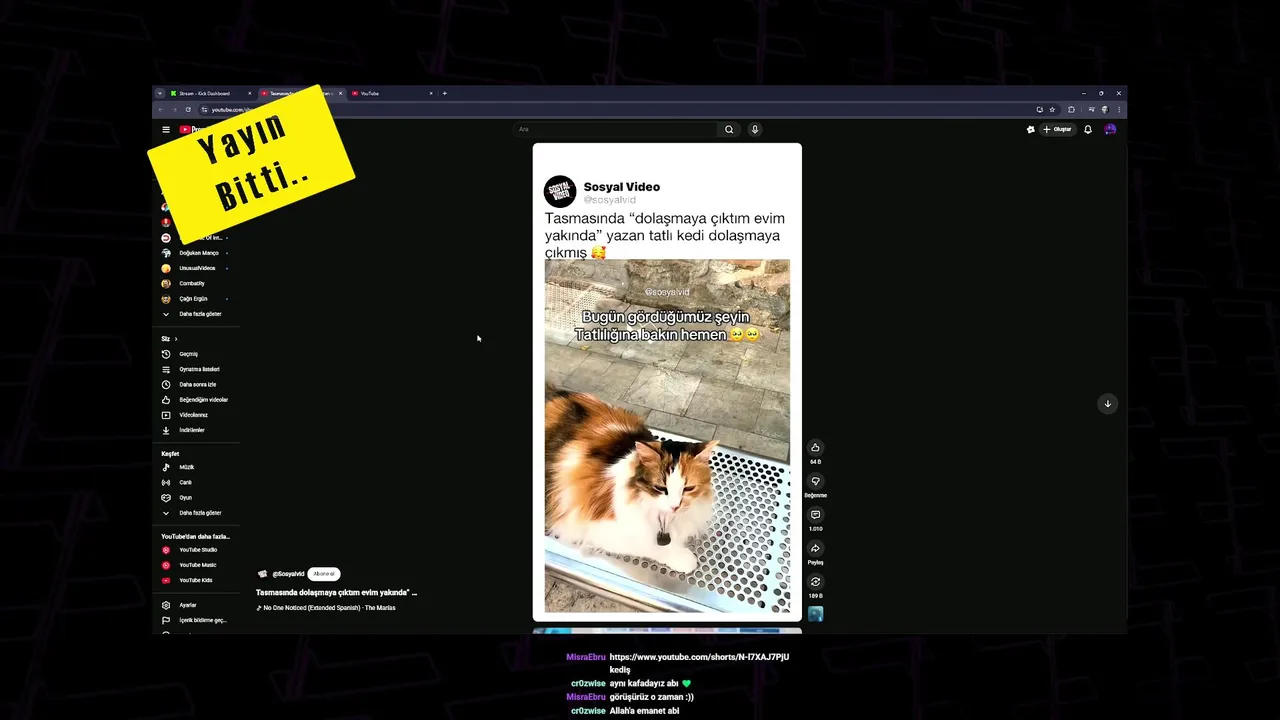This screenshot has height=720, width=1280.
Task: Click the search magnifier button
Action: 729,129
